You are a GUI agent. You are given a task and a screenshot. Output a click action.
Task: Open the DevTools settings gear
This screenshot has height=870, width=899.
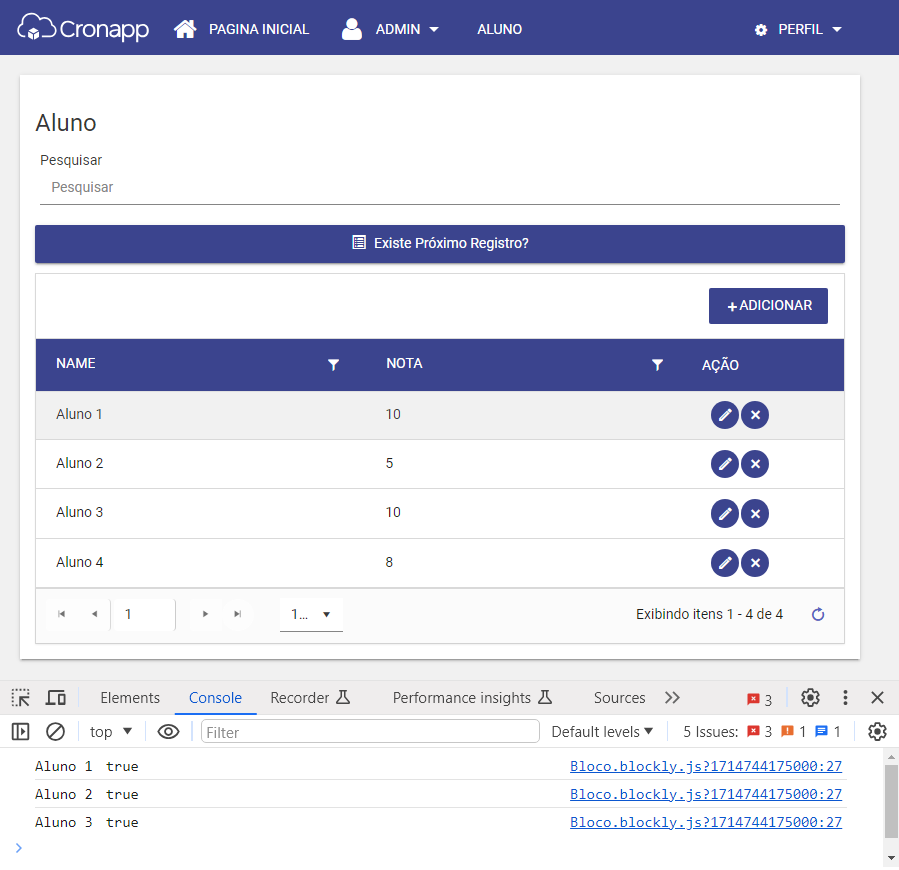(x=810, y=697)
